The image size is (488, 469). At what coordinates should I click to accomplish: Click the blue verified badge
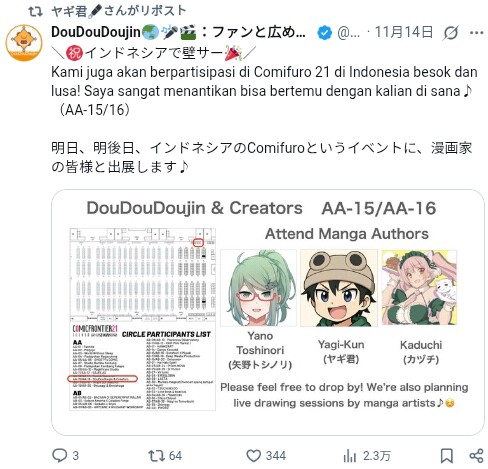click(x=324, y=33)
